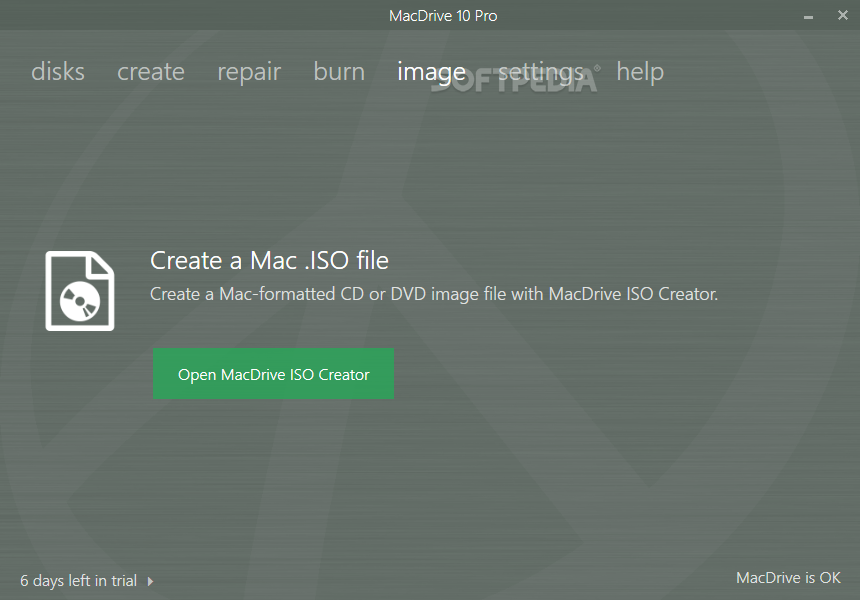Click the 'MacDrive is OK' status

tap(788, 578)
